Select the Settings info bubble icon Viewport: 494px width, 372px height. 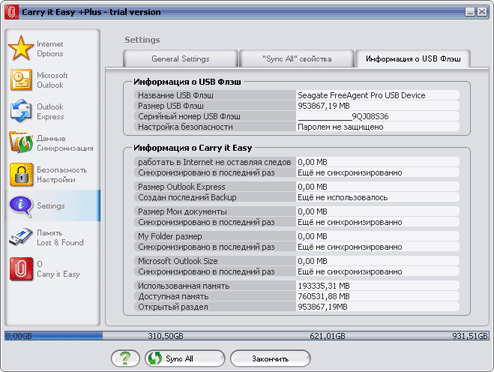[21, 206]
